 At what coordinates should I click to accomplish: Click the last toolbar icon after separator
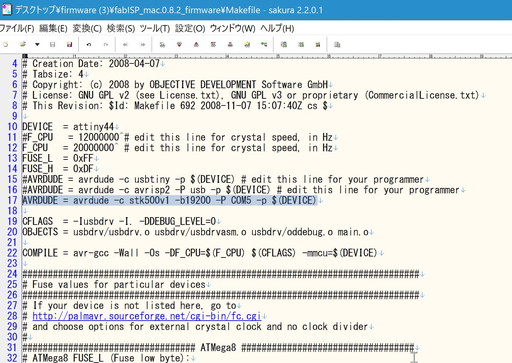click(x=337, y=44)
